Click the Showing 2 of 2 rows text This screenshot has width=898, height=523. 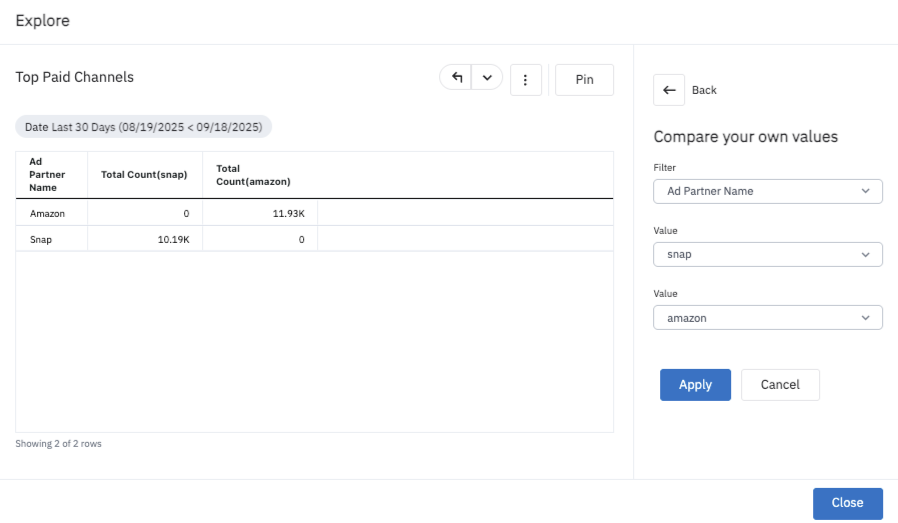pyautogui.click(x=58, y=443)
